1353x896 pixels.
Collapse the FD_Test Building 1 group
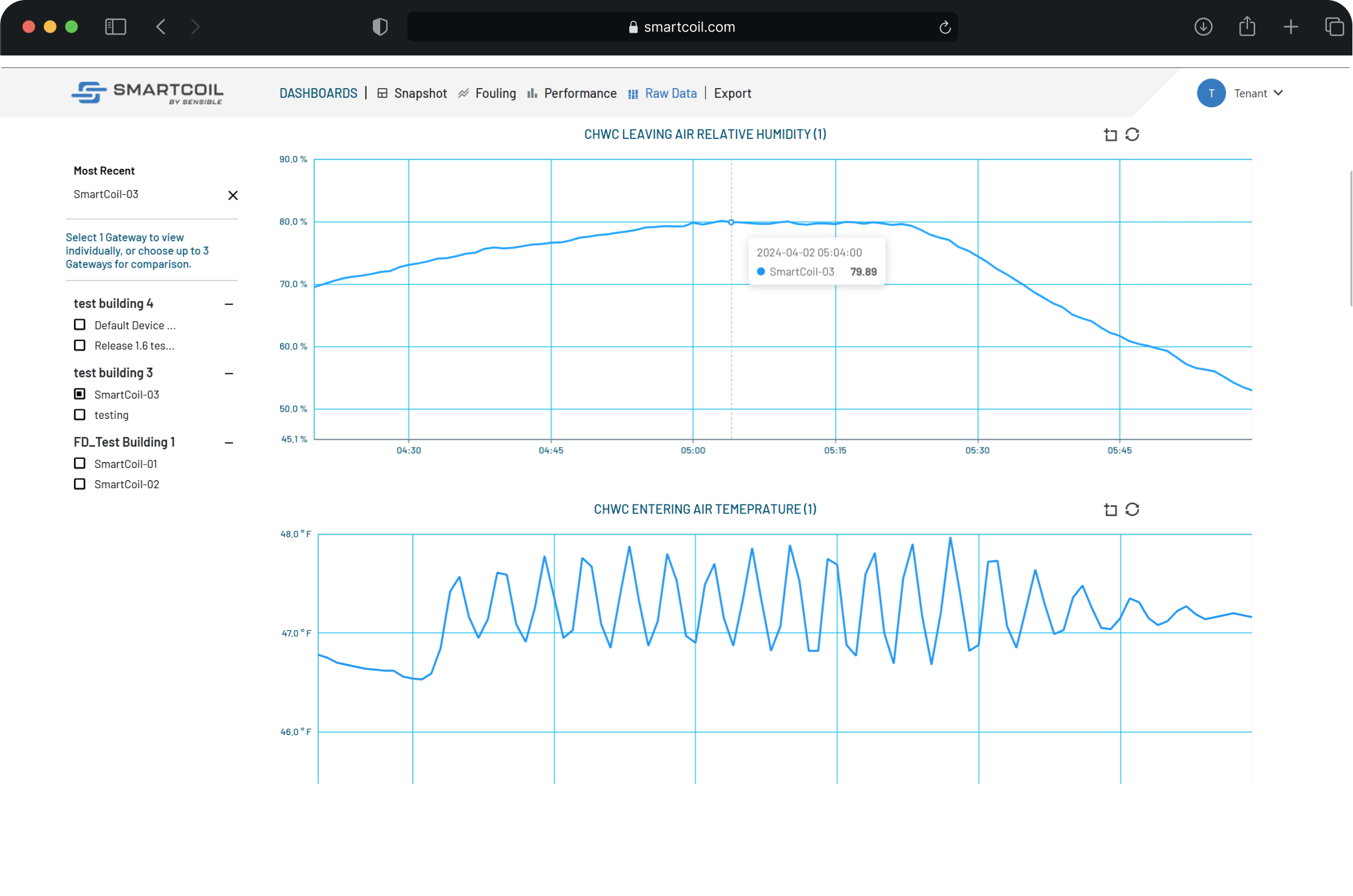pos(229,443)
